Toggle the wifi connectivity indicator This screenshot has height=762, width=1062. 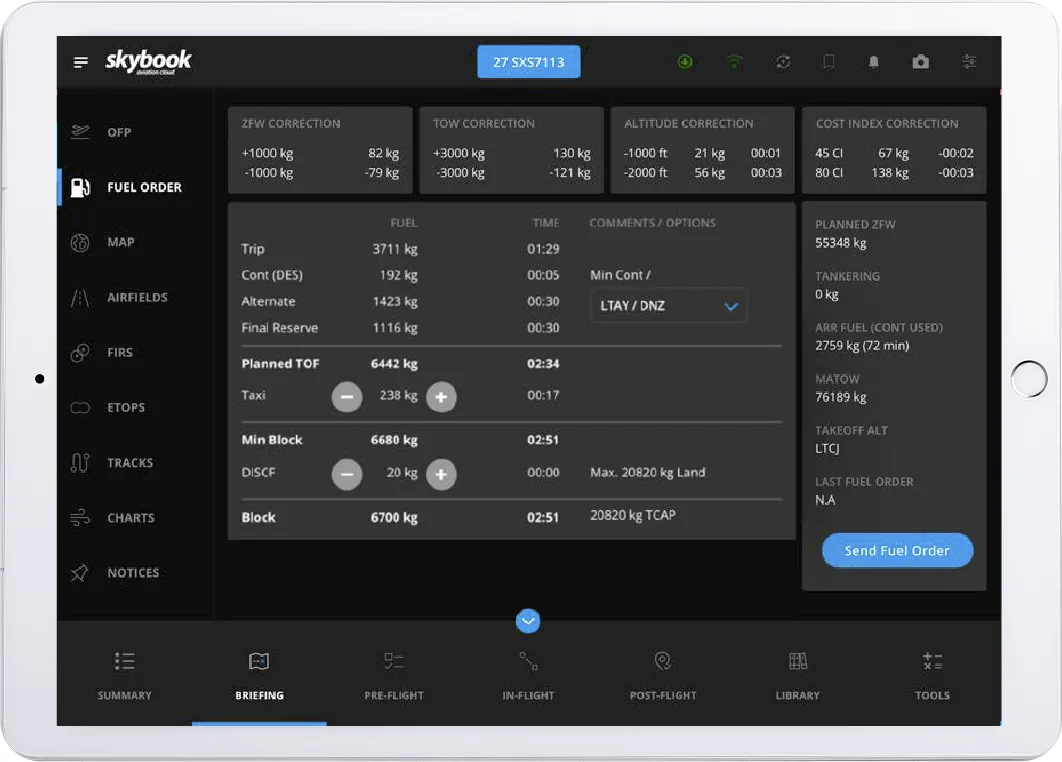(734, 61)
